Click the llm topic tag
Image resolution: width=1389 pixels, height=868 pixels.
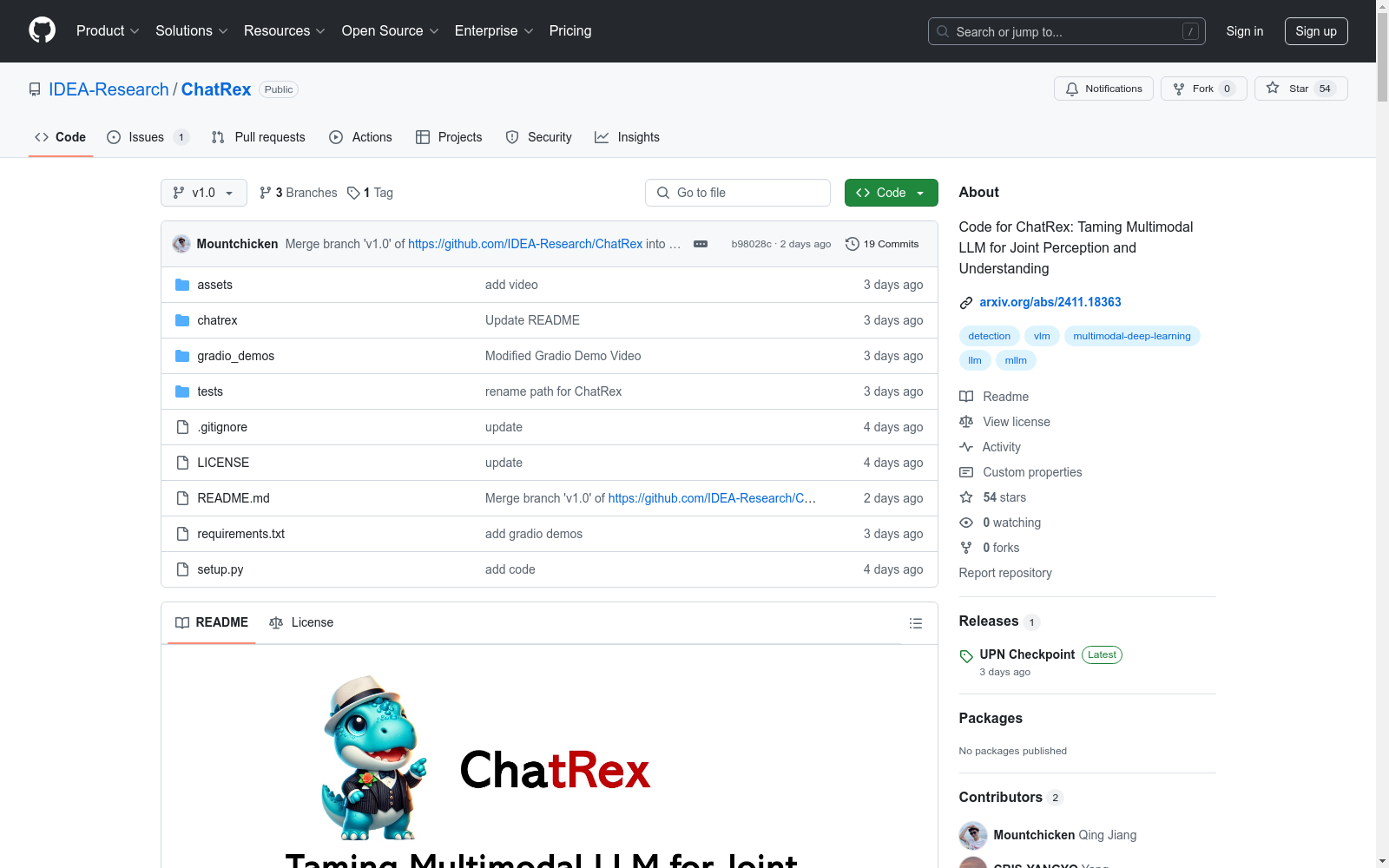(x=975, y=360)
